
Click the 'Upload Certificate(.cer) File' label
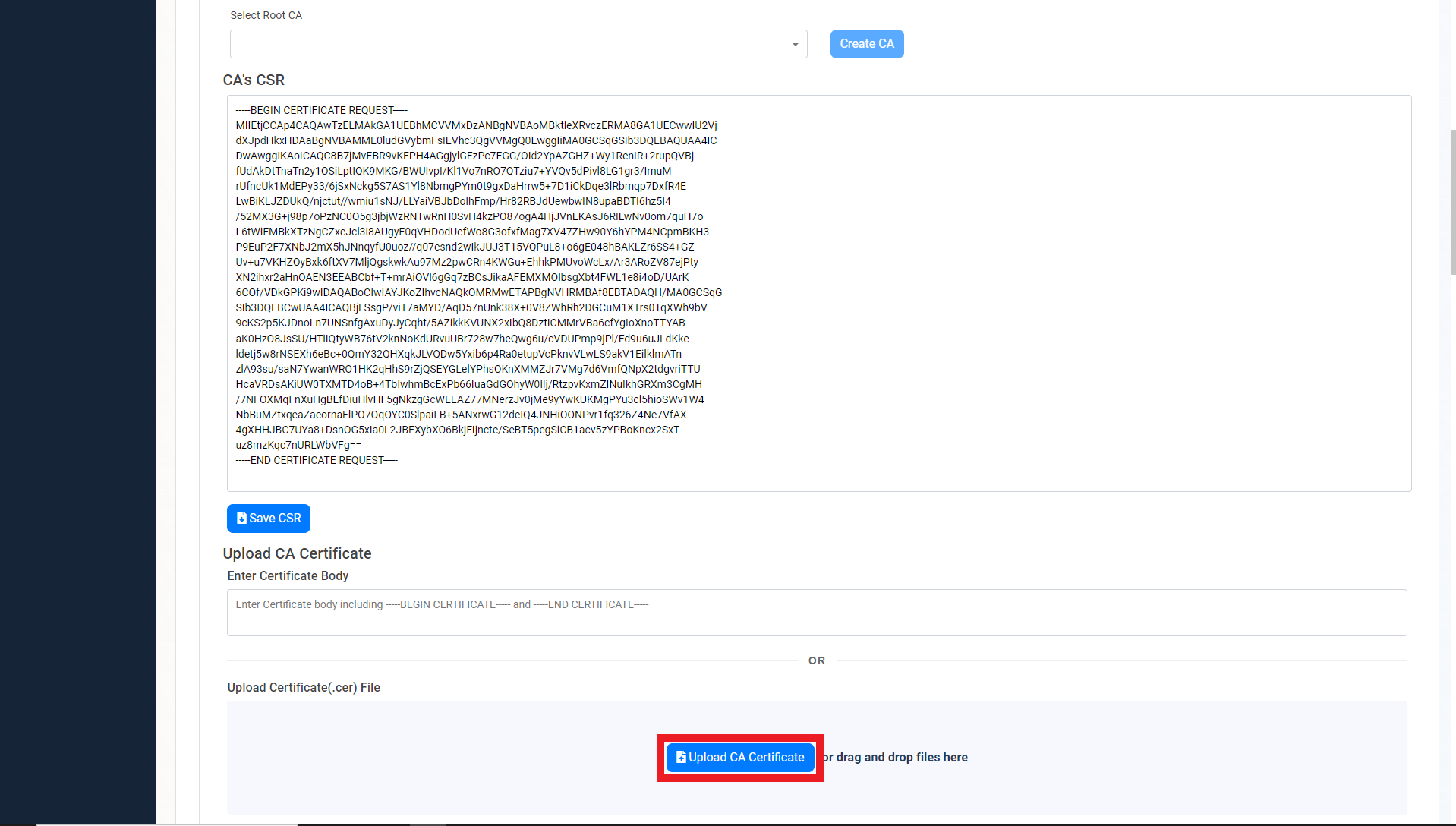coord(304,688)
